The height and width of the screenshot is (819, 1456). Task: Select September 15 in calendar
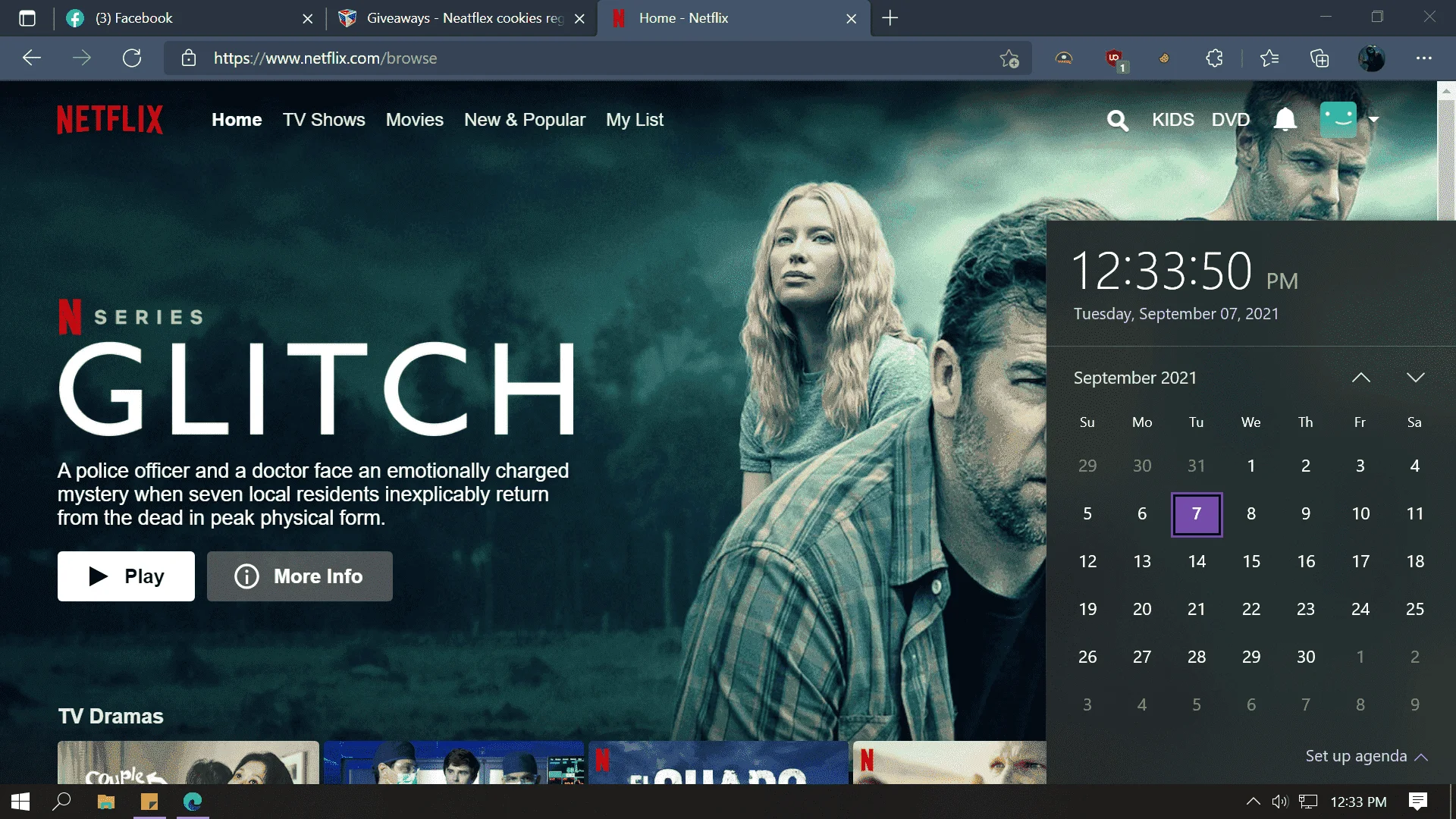tap(1251, 562)
